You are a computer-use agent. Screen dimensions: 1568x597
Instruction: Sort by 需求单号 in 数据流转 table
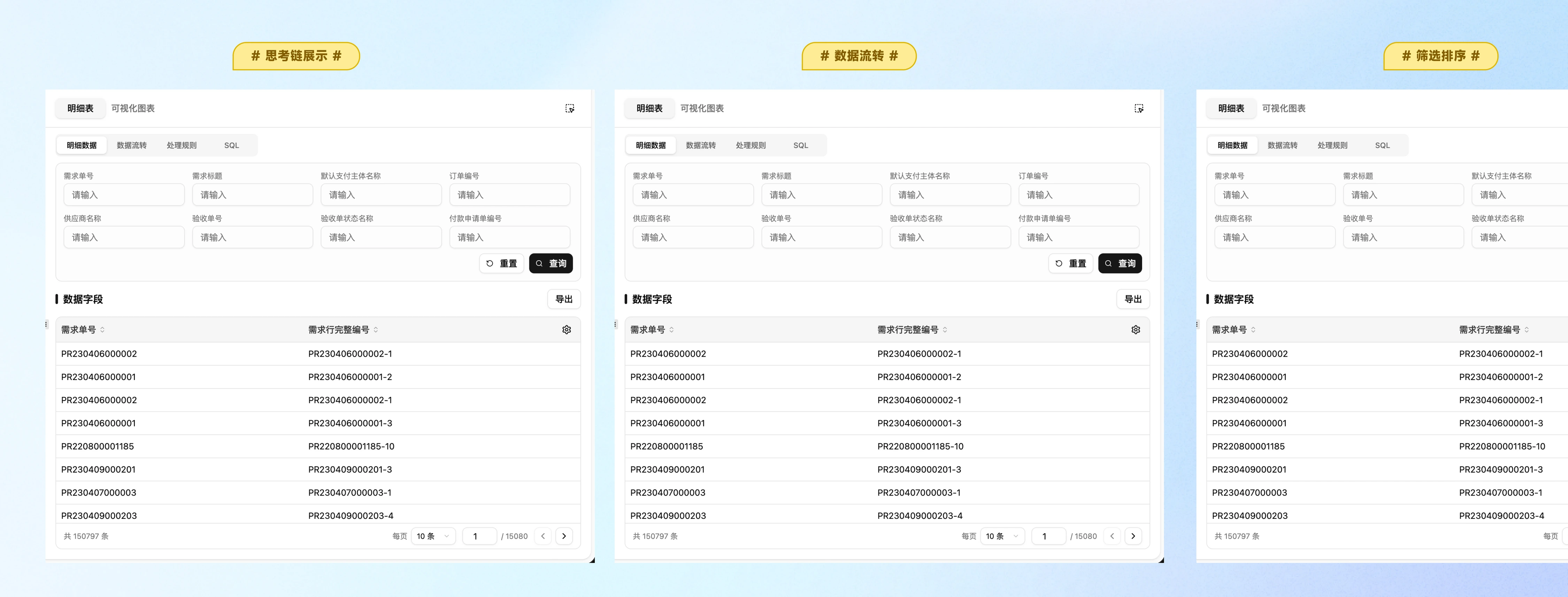(x=671, y=330)
